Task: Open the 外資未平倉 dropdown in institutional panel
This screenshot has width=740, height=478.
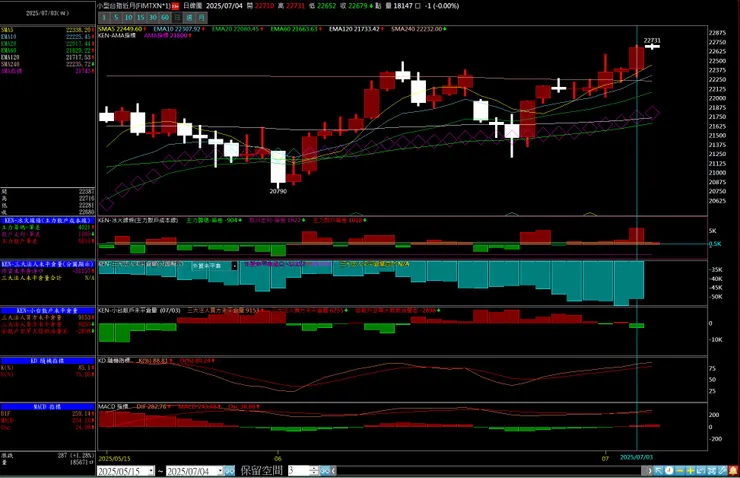Action: (235, 266)
